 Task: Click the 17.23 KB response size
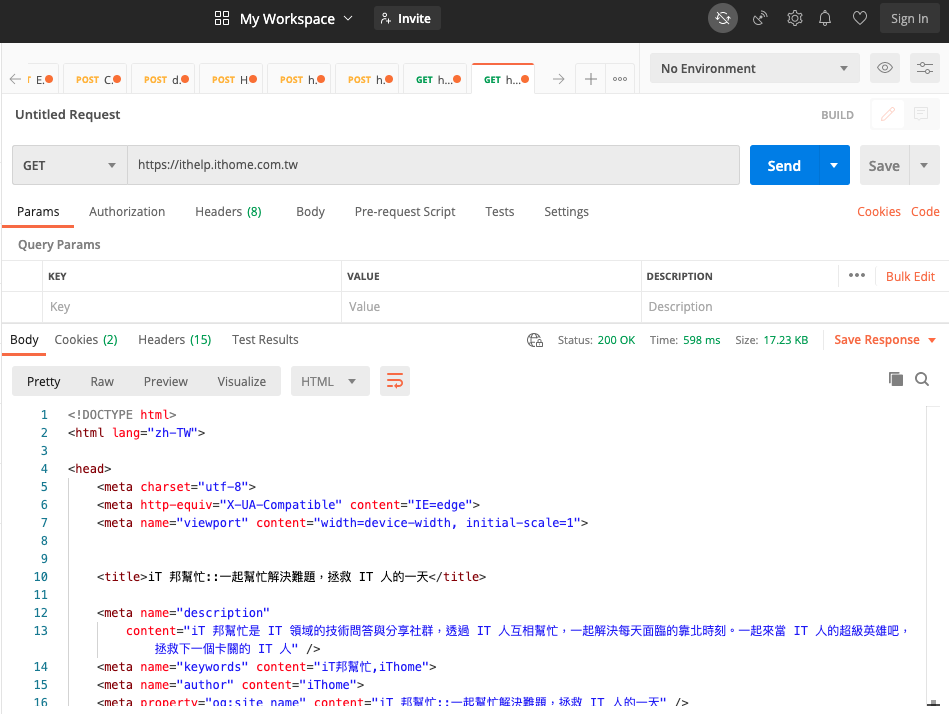(x=786, y=340)
